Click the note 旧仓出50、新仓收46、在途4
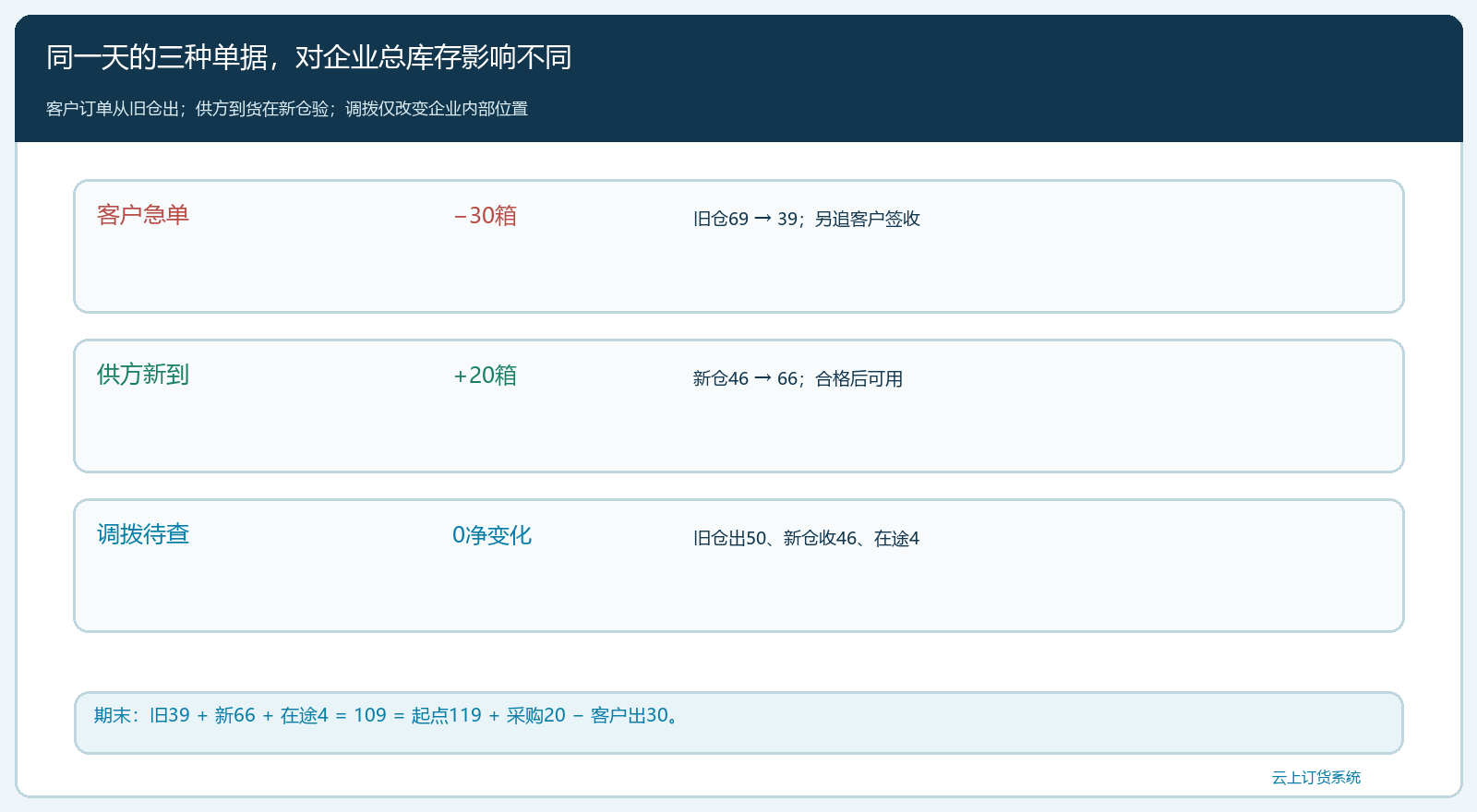Image resolution: width=1477 pixels, height=812 pixels. (x=807, y=538)
